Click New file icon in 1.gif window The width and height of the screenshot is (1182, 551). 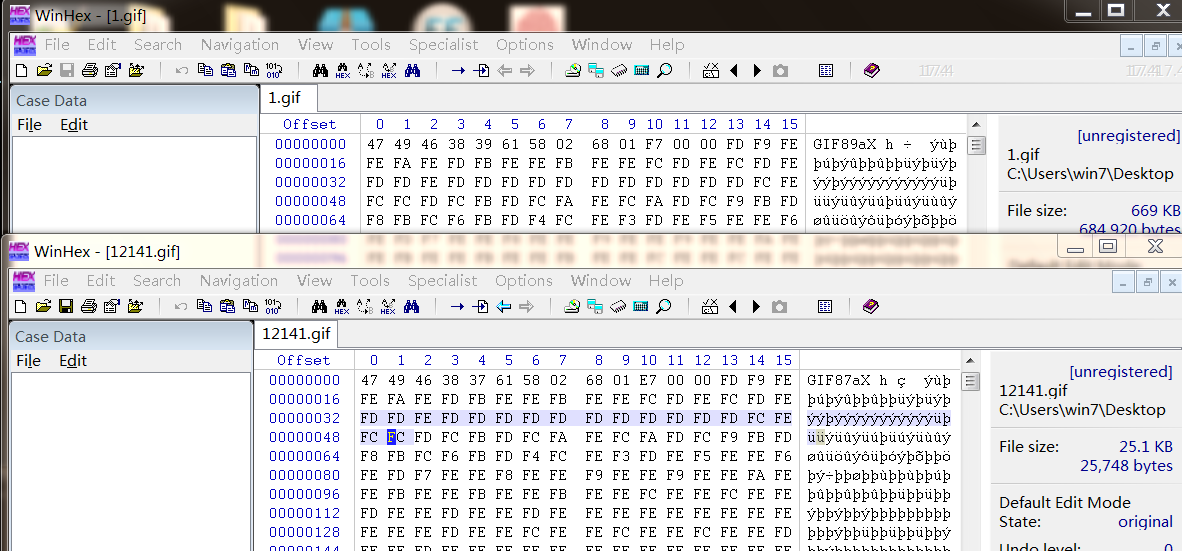(21, 70)
